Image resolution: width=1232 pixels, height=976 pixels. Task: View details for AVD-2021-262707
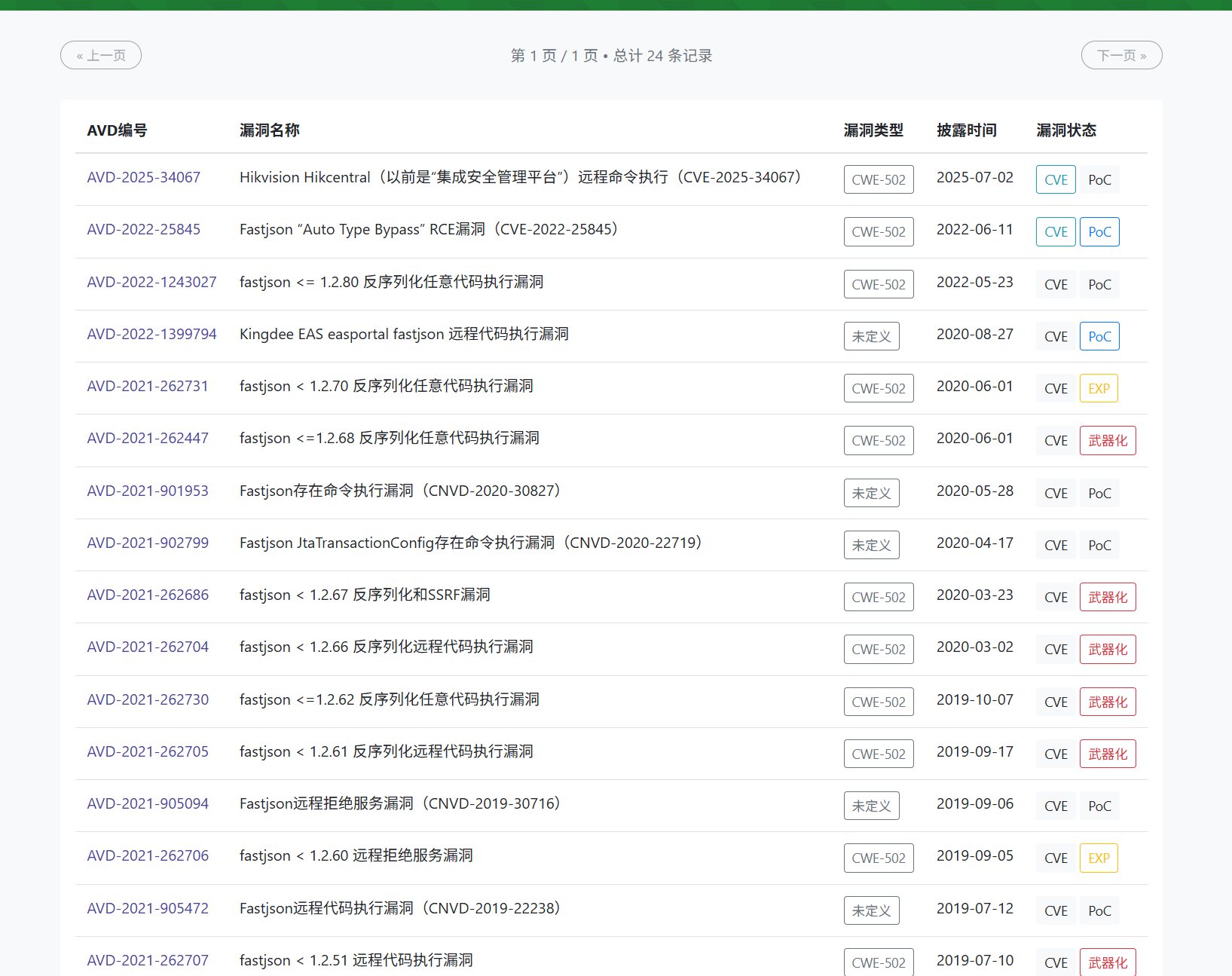tap(148, 960)
